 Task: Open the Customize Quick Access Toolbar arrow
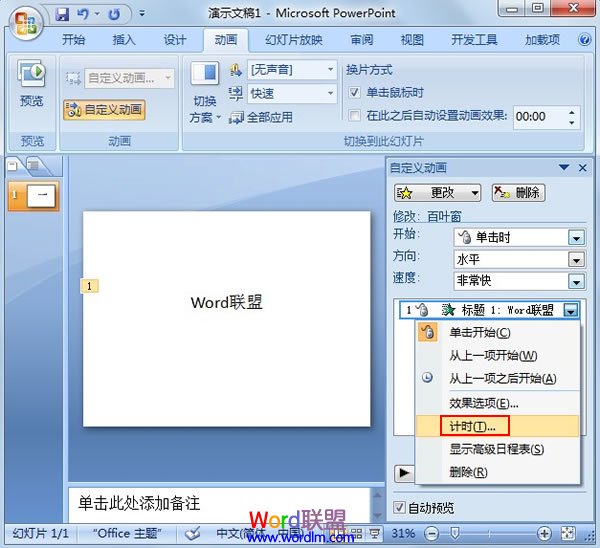(x=142, y=14)
